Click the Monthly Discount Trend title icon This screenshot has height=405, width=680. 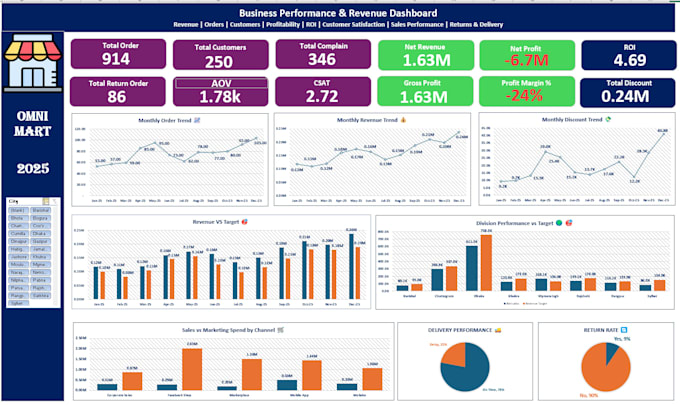coord(608,119)
